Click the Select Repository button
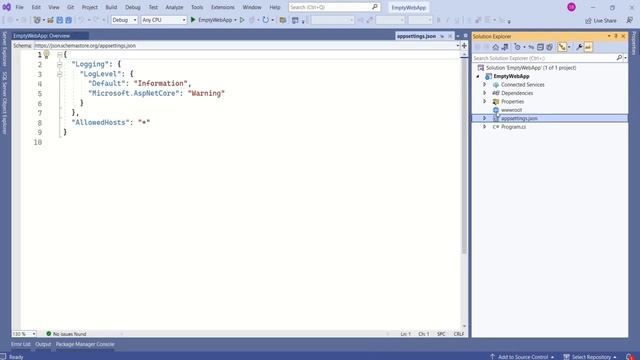Viewport: 640px width, 360px height. point(590,357)
